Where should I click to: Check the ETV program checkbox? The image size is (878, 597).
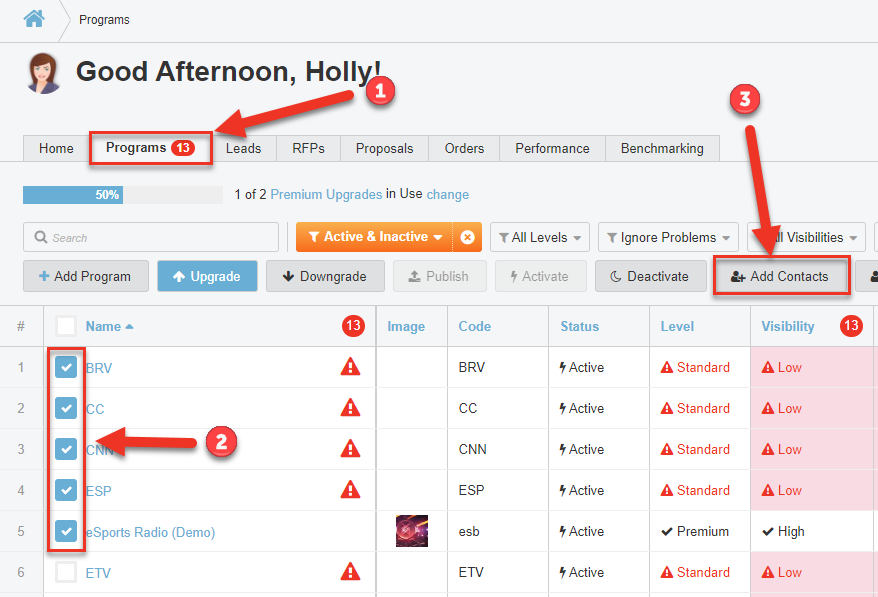pyautogui.click(x=66, y=572)
